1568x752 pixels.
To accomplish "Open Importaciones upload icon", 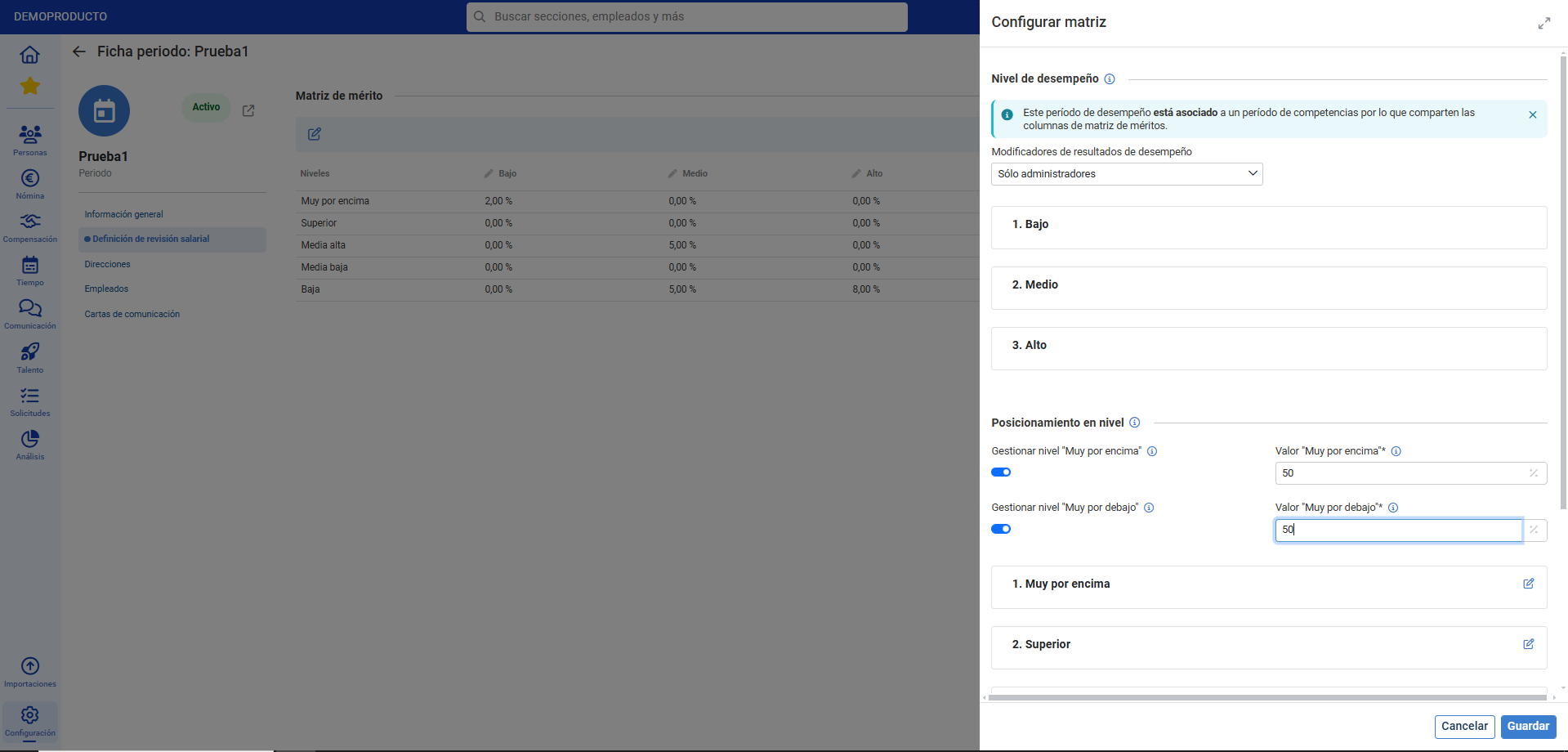I will click(30, 666).
